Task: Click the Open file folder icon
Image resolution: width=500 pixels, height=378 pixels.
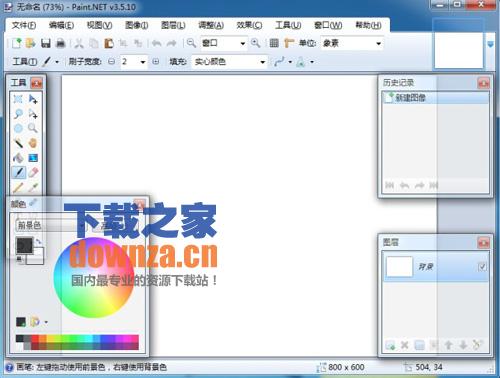Action: click(x=31, y=43)
